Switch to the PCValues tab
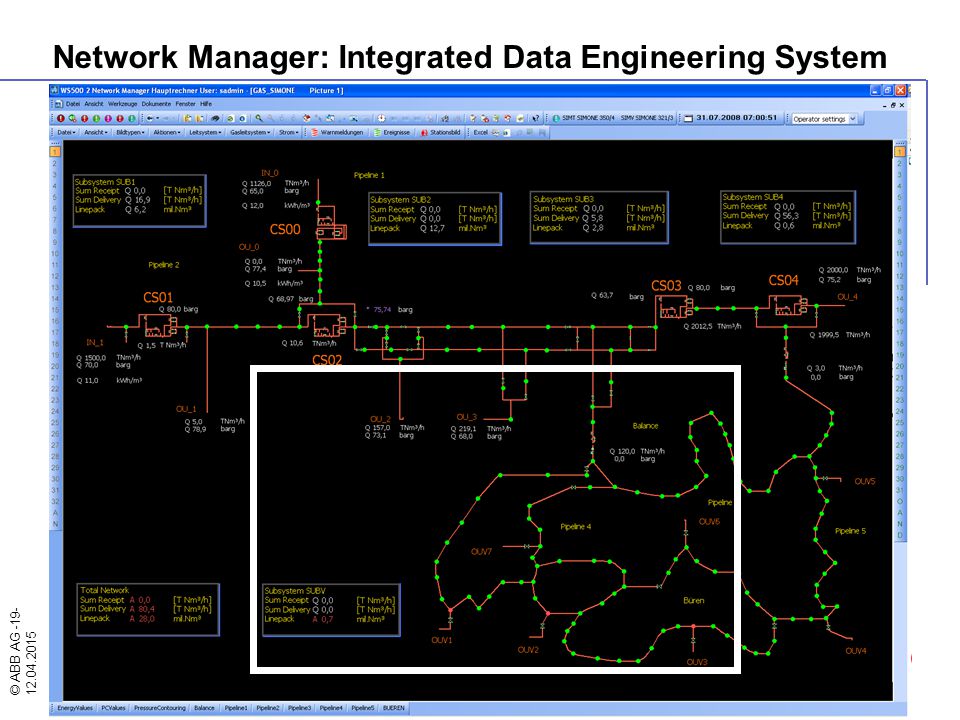 tap(113, 708)
